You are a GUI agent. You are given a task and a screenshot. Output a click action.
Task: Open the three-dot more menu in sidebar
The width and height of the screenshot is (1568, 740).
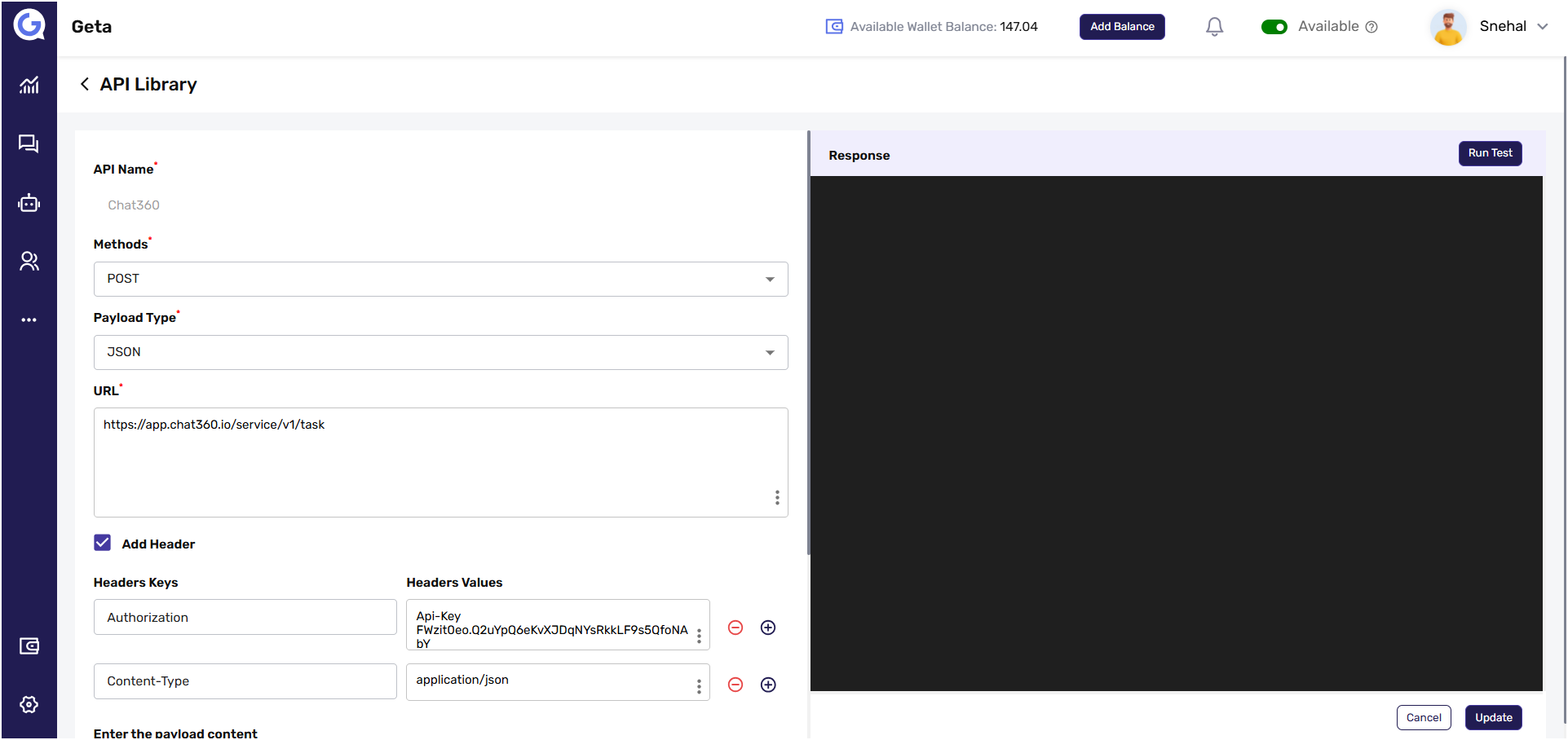coord(29,319)
